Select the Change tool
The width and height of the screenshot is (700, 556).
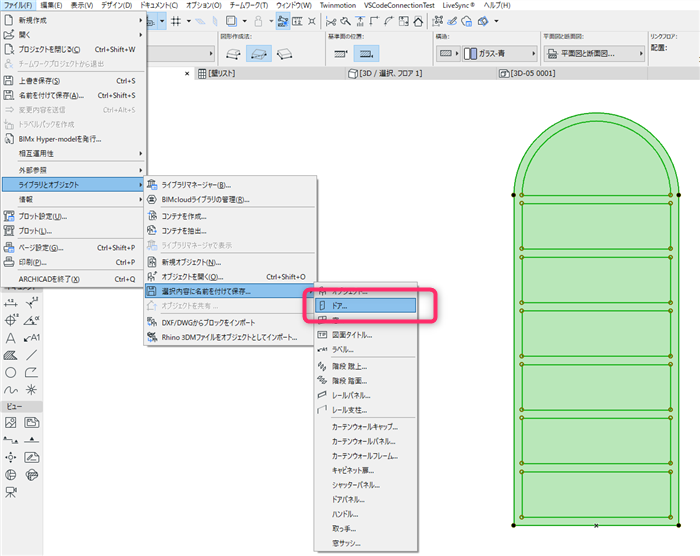(32, 475)
